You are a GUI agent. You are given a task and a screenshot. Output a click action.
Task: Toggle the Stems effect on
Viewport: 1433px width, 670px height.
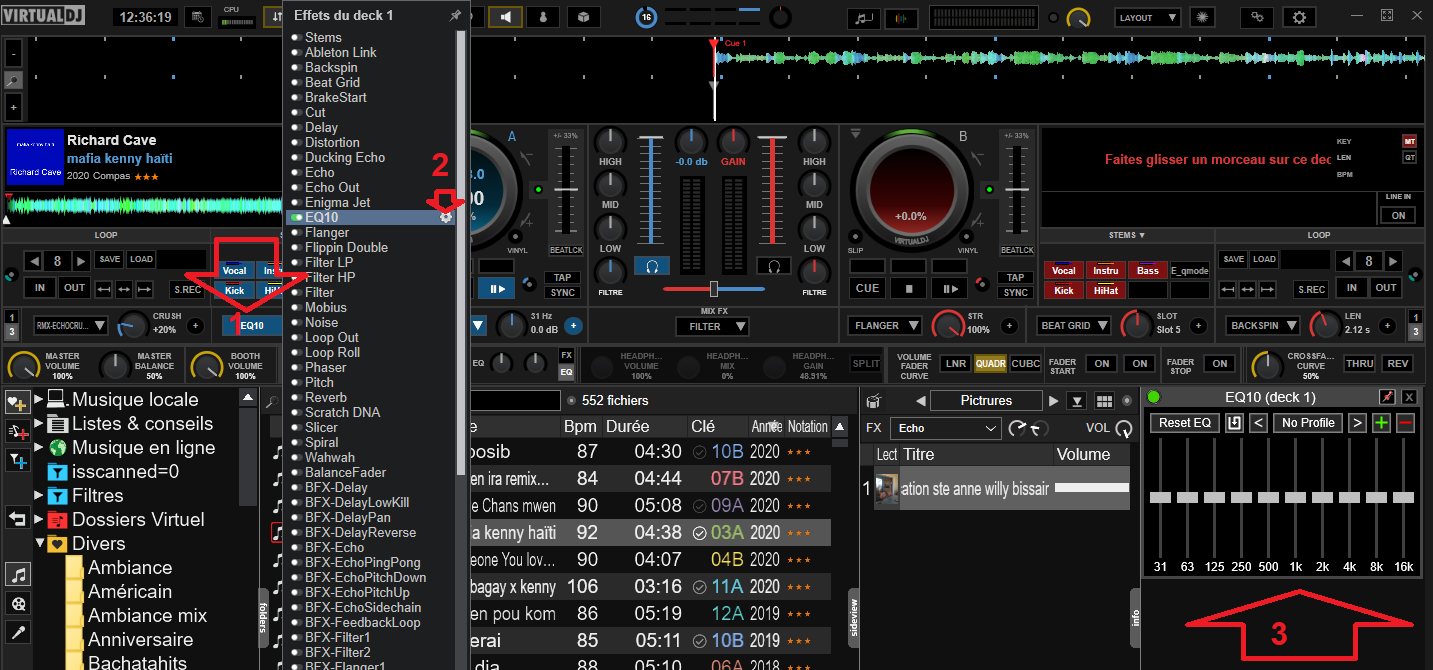tap(296, 37)
